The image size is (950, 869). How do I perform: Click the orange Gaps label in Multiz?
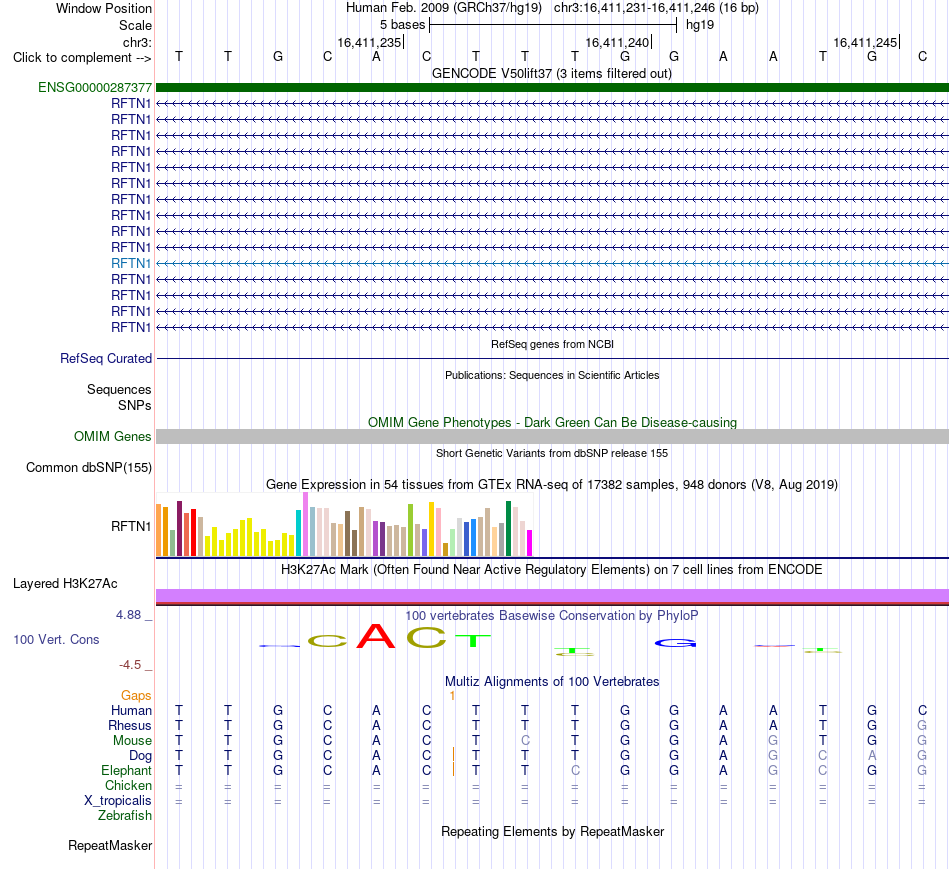(136, 695)
